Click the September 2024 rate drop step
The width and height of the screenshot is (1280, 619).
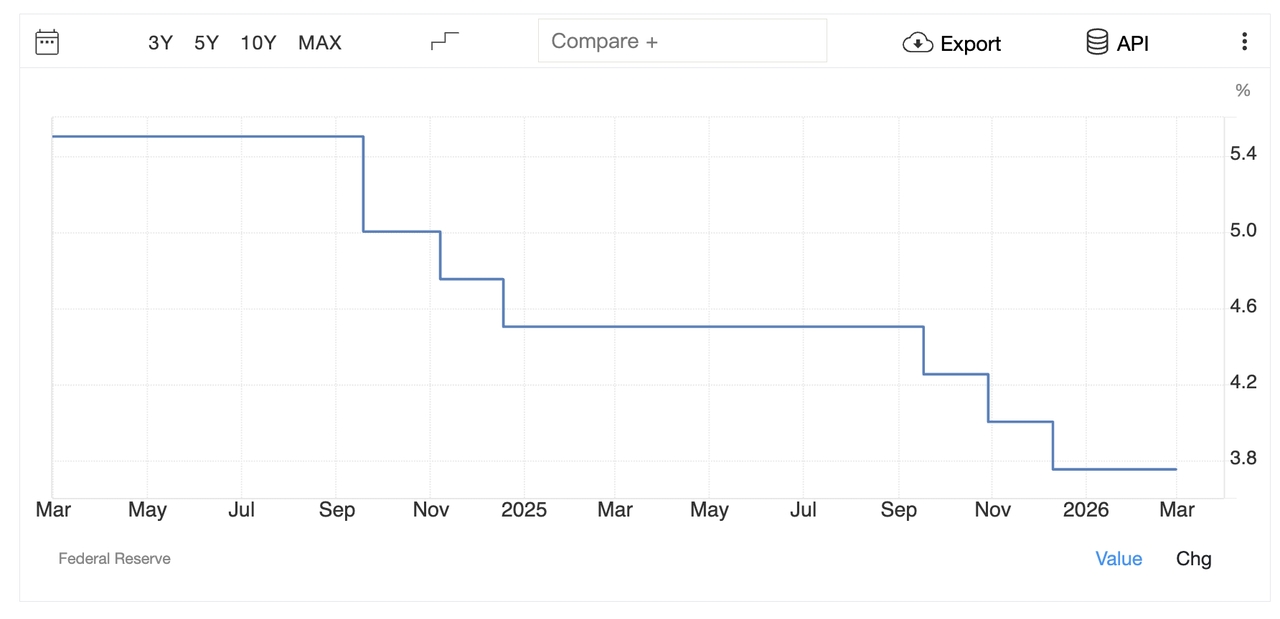click(363, 184)
